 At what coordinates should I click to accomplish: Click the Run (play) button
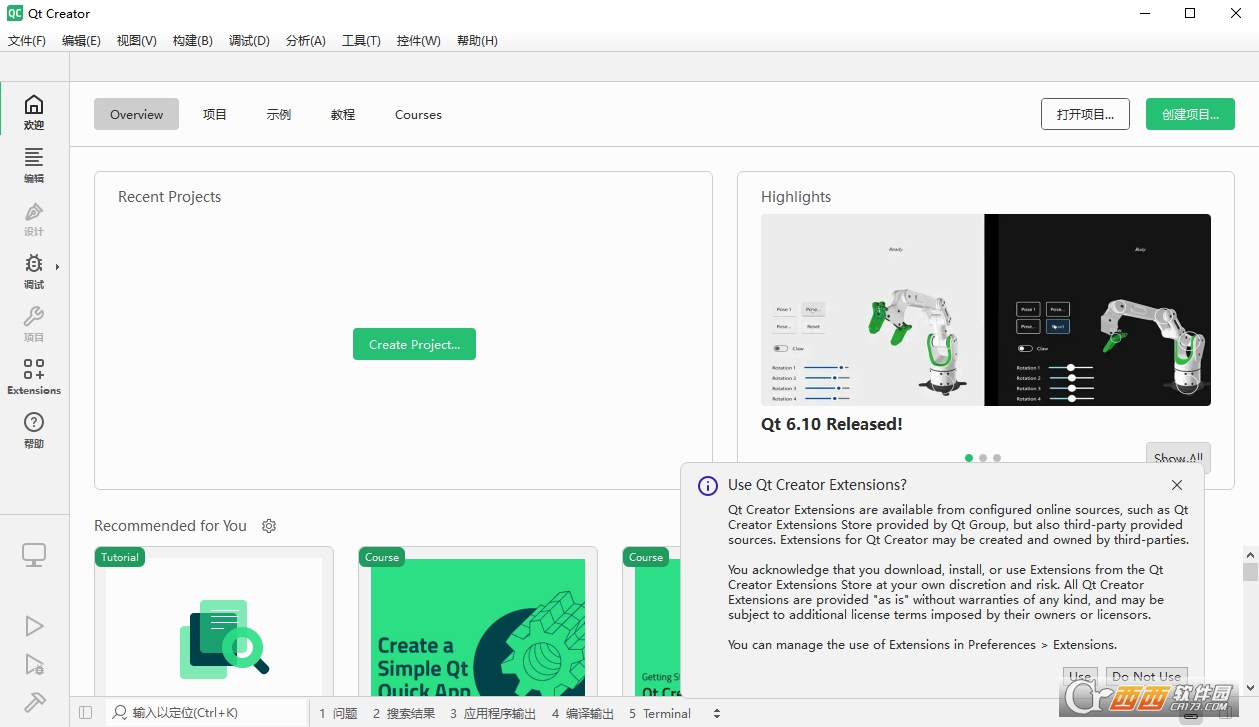(34, 626)
